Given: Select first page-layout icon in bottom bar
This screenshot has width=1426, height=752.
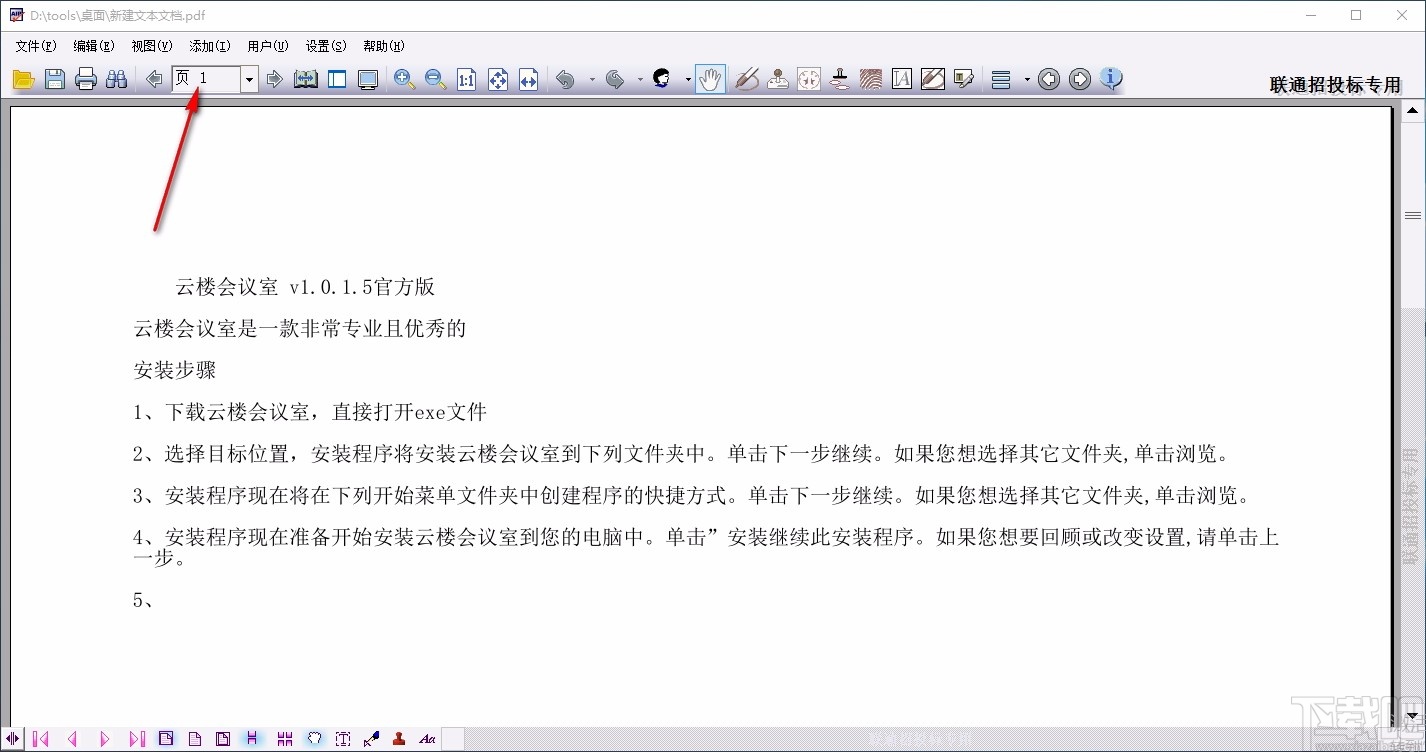Looking at the screenshot, I should click(x=166, y=739).
